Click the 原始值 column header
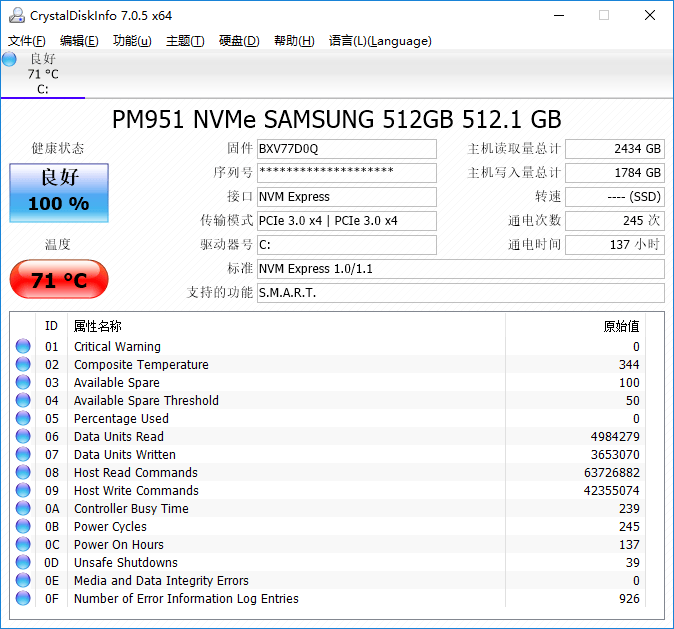This screenshot has width=674, height=629. pyautogui.click(x=621, y=326)
